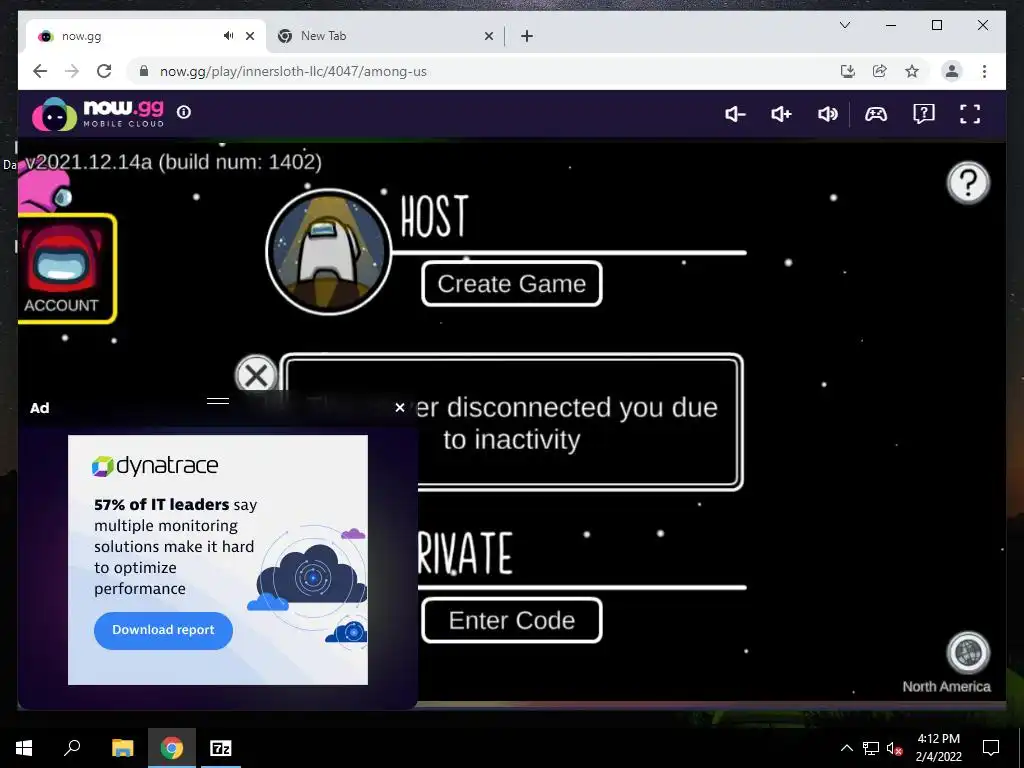The width and height of the screenshot is (1024, 768).
Task: Open the now.gg help chat icon
Action: pyautogui.click(x=923, y=114)
